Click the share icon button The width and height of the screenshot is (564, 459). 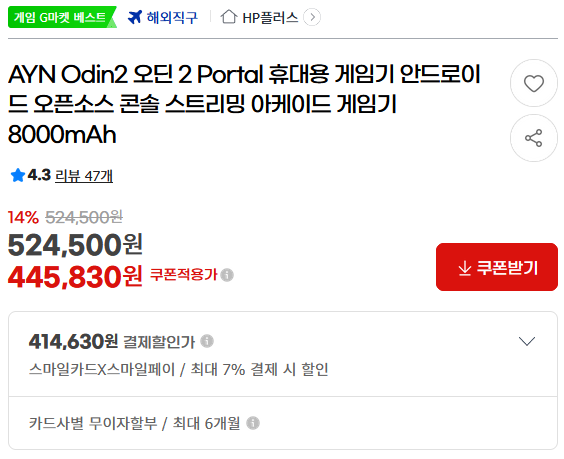(533, 138)
